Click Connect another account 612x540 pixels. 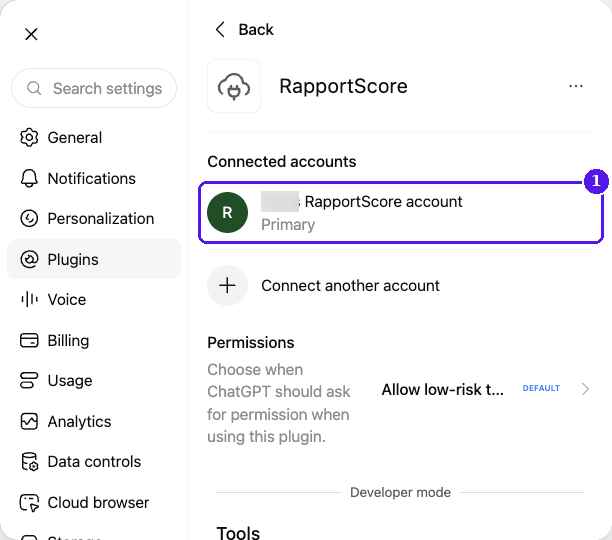[x=350, y=286]
